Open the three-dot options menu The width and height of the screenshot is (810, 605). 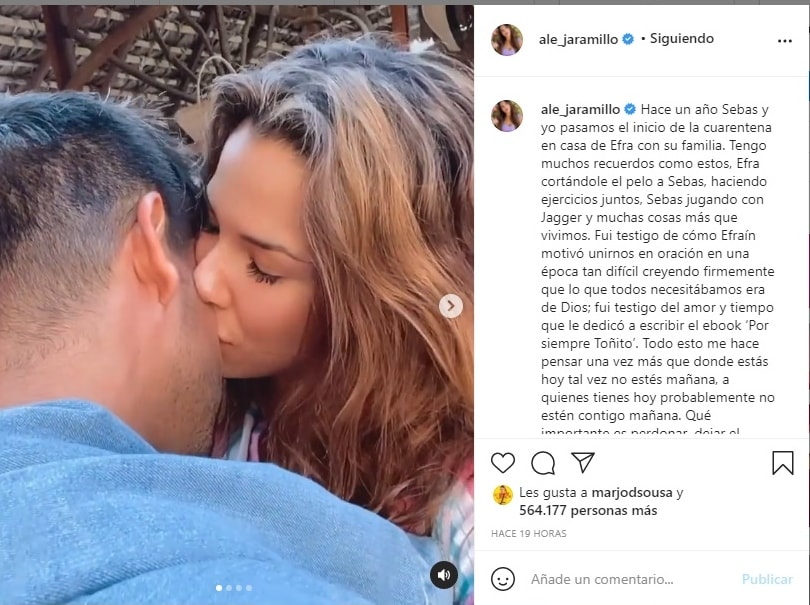click(785, 41)
